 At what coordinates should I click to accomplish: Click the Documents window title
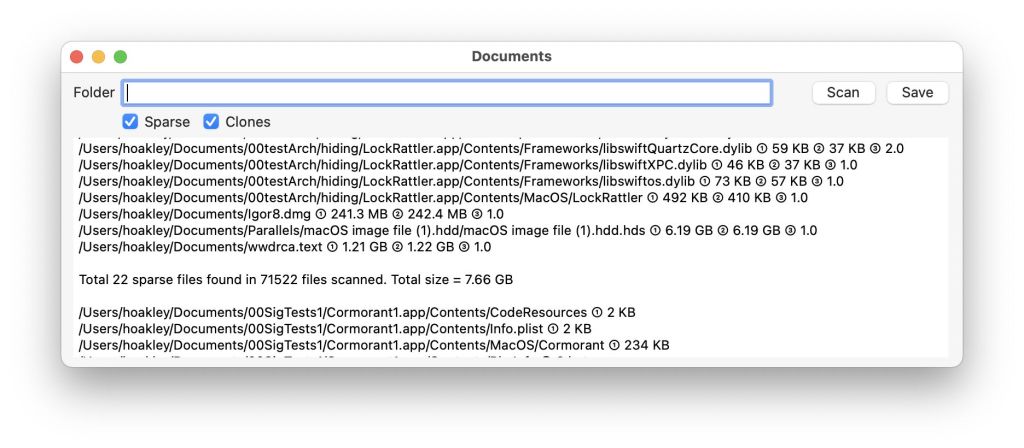[x=511, y=57]
